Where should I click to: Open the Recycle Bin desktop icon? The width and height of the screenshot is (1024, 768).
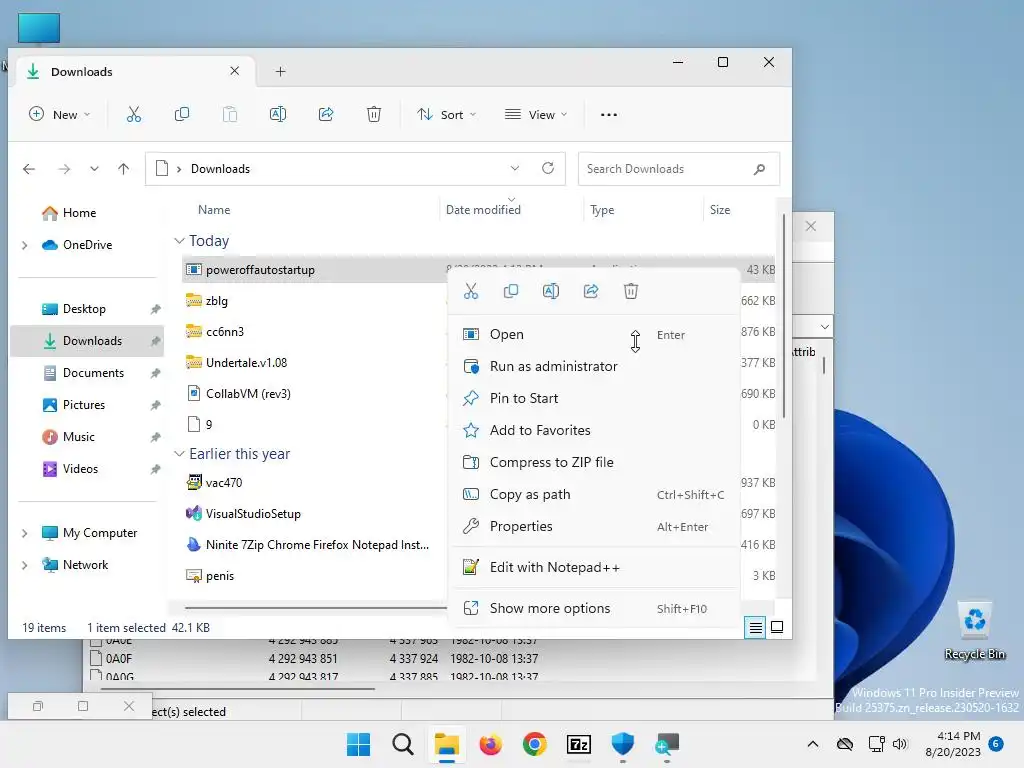pos(975,631)
